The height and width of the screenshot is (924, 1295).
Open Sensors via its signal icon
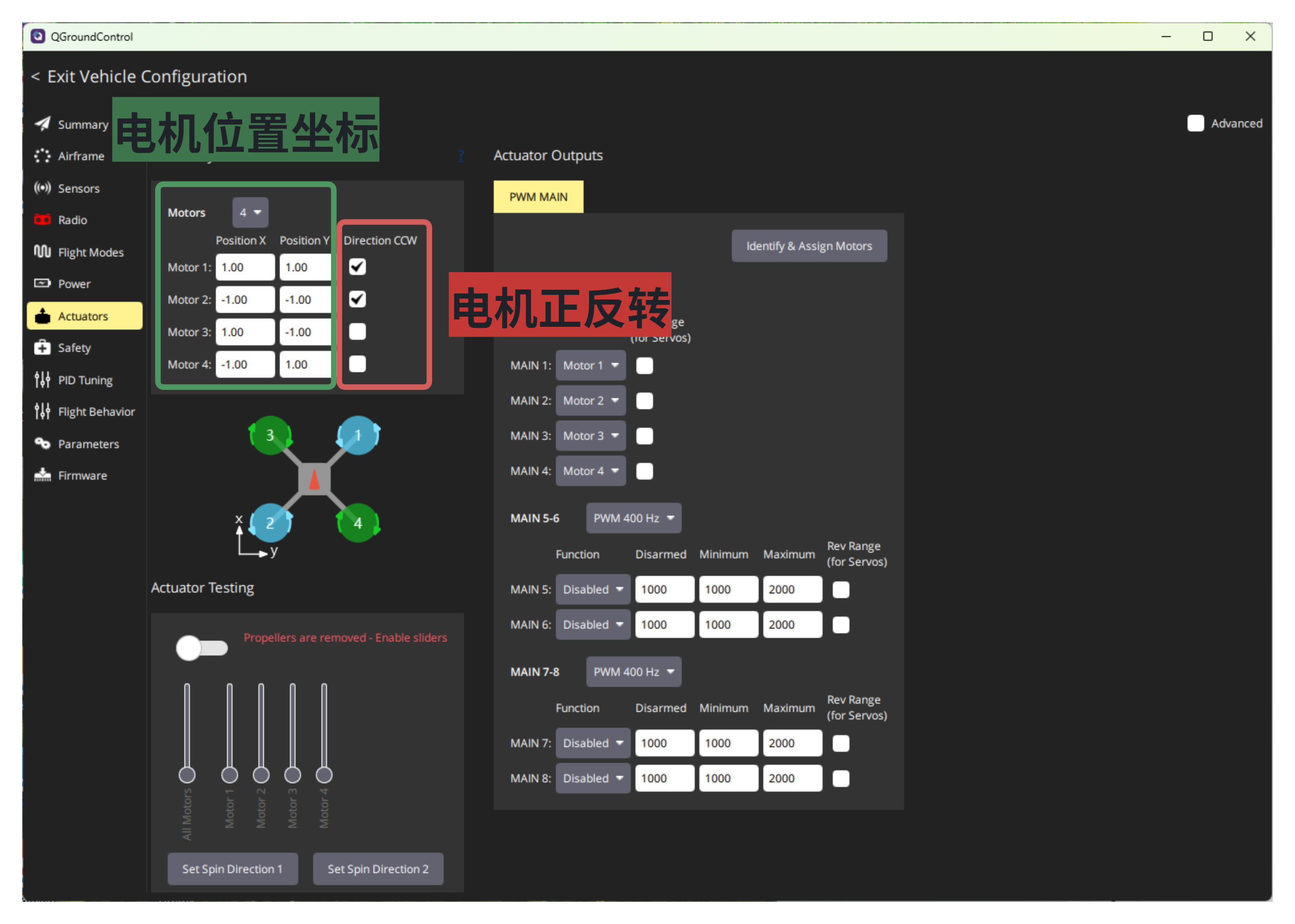coord(42,188)
